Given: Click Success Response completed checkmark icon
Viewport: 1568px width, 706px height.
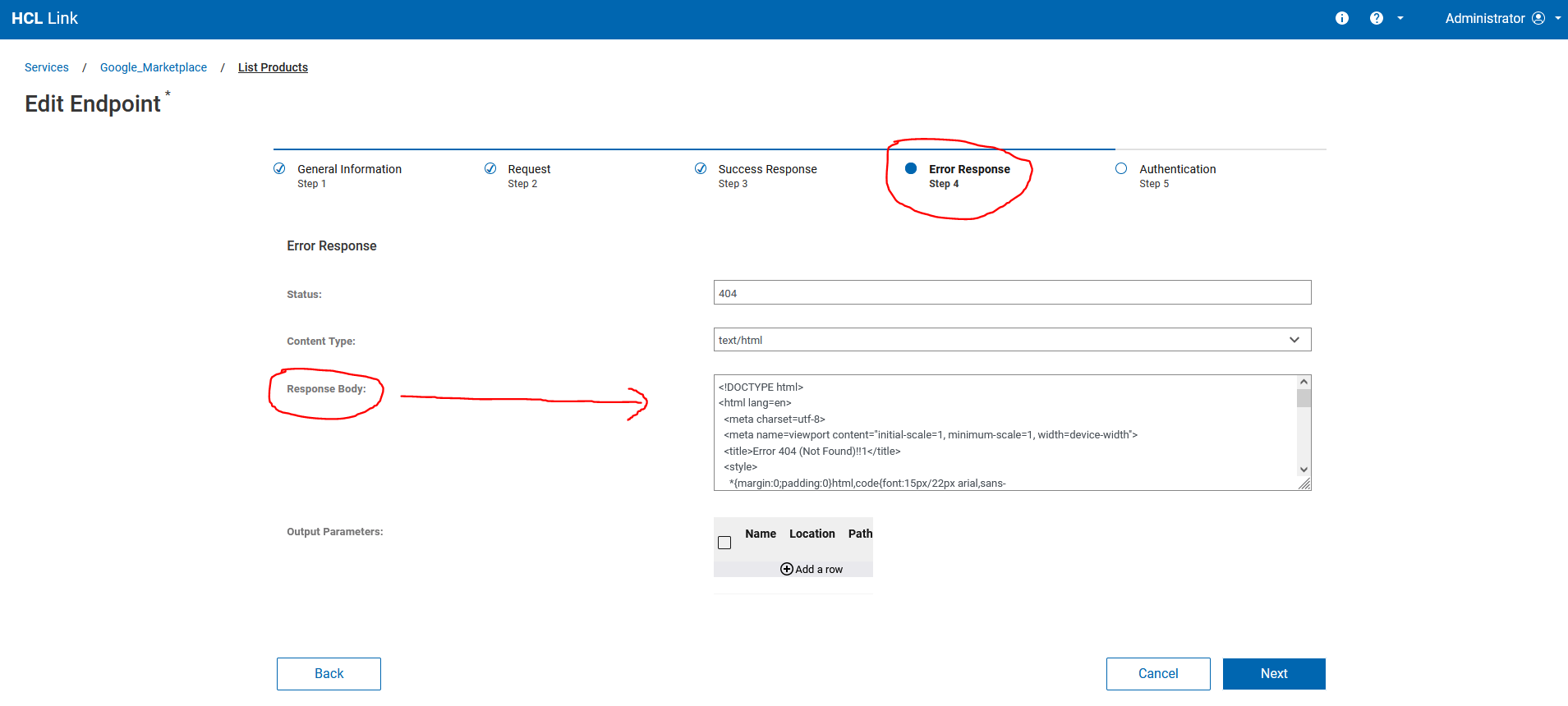Looking at the screenshot, I should click(701, 168).
